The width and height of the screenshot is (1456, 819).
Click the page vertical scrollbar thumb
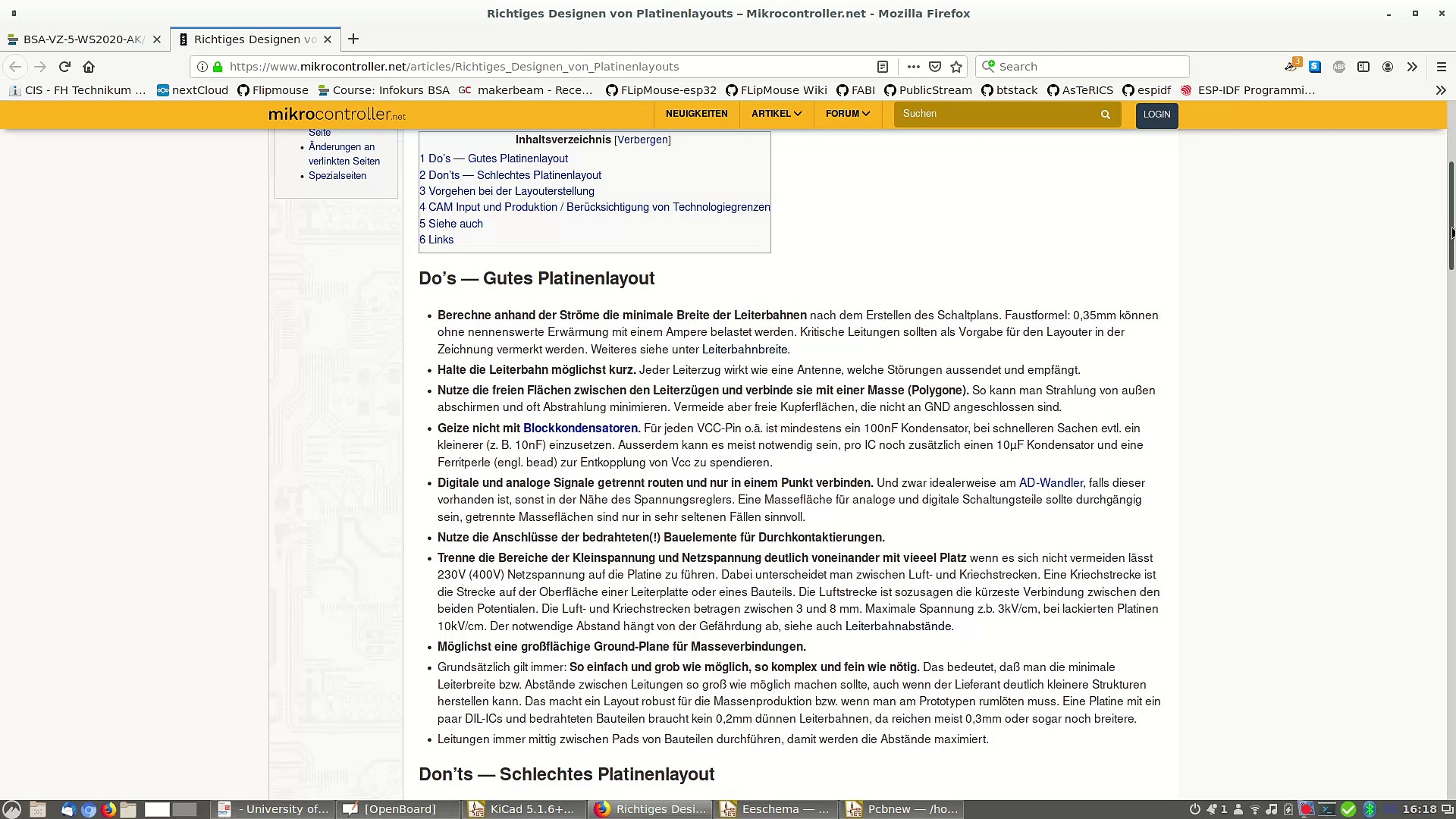tap(1451, 216)
